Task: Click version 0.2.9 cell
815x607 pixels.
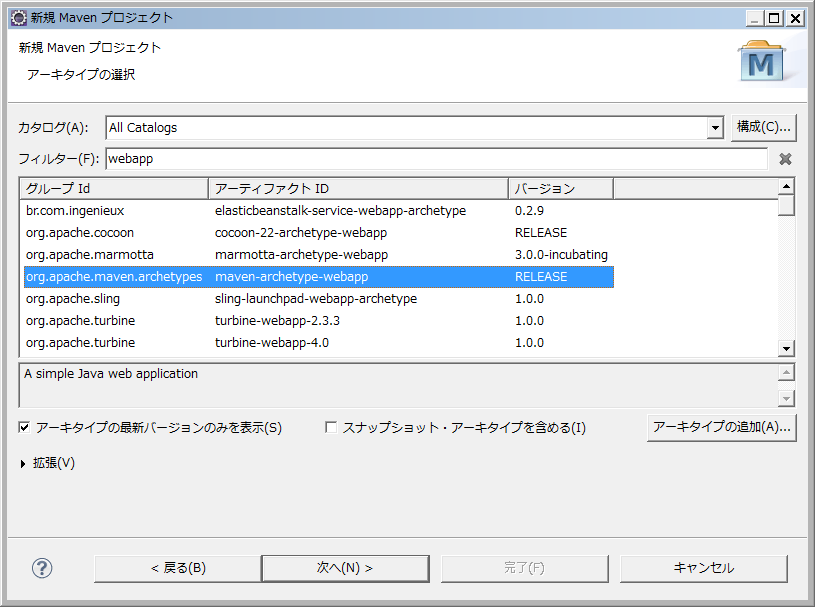Action: 529,211
